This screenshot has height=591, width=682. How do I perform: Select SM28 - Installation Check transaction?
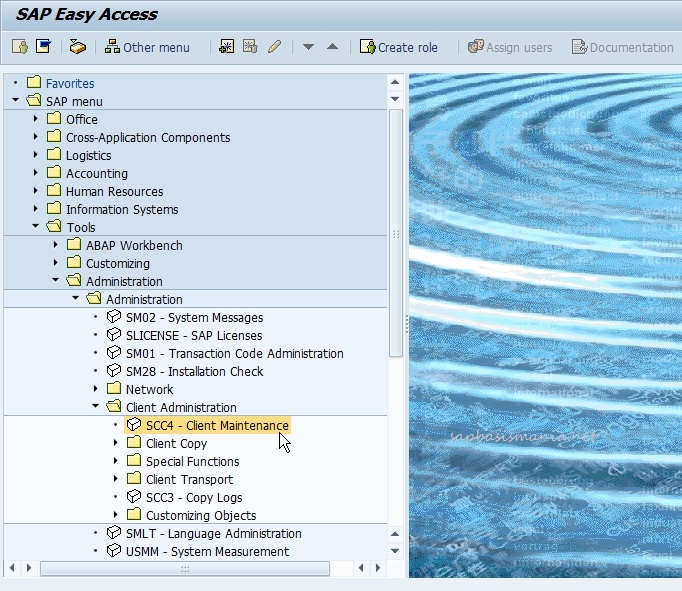pyautogui.click(x=194, y=371)
